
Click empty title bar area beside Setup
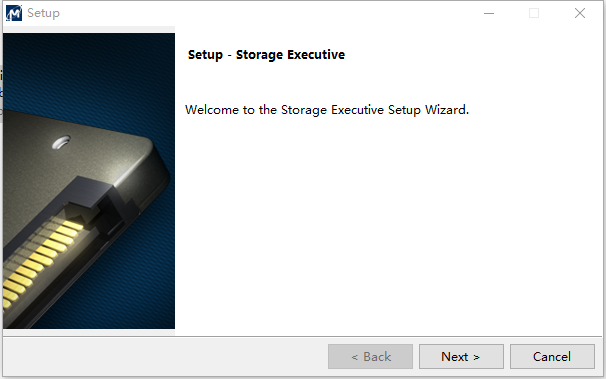point(271,13)
